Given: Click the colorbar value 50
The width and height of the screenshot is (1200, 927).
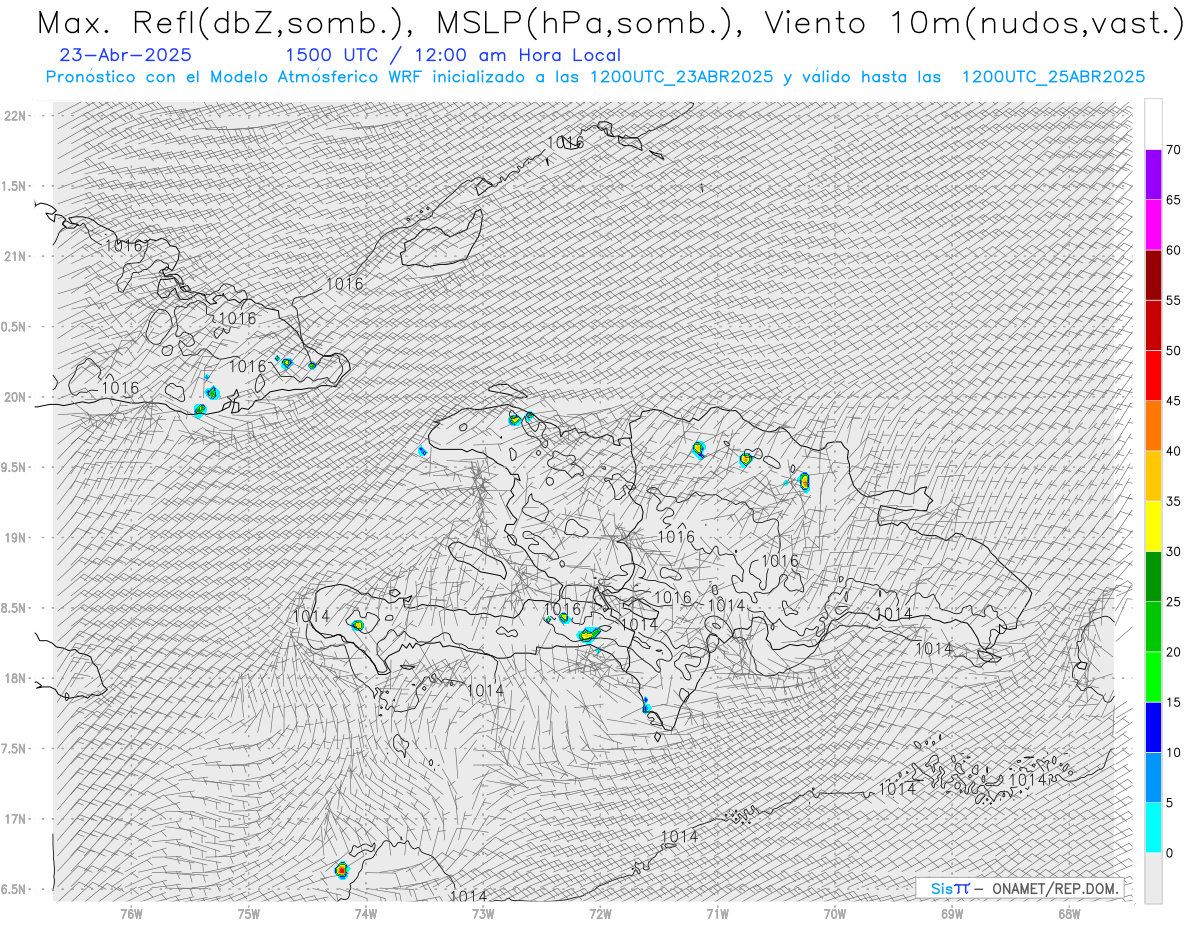Looking at the screenshot, I should tap(1174, 351).
